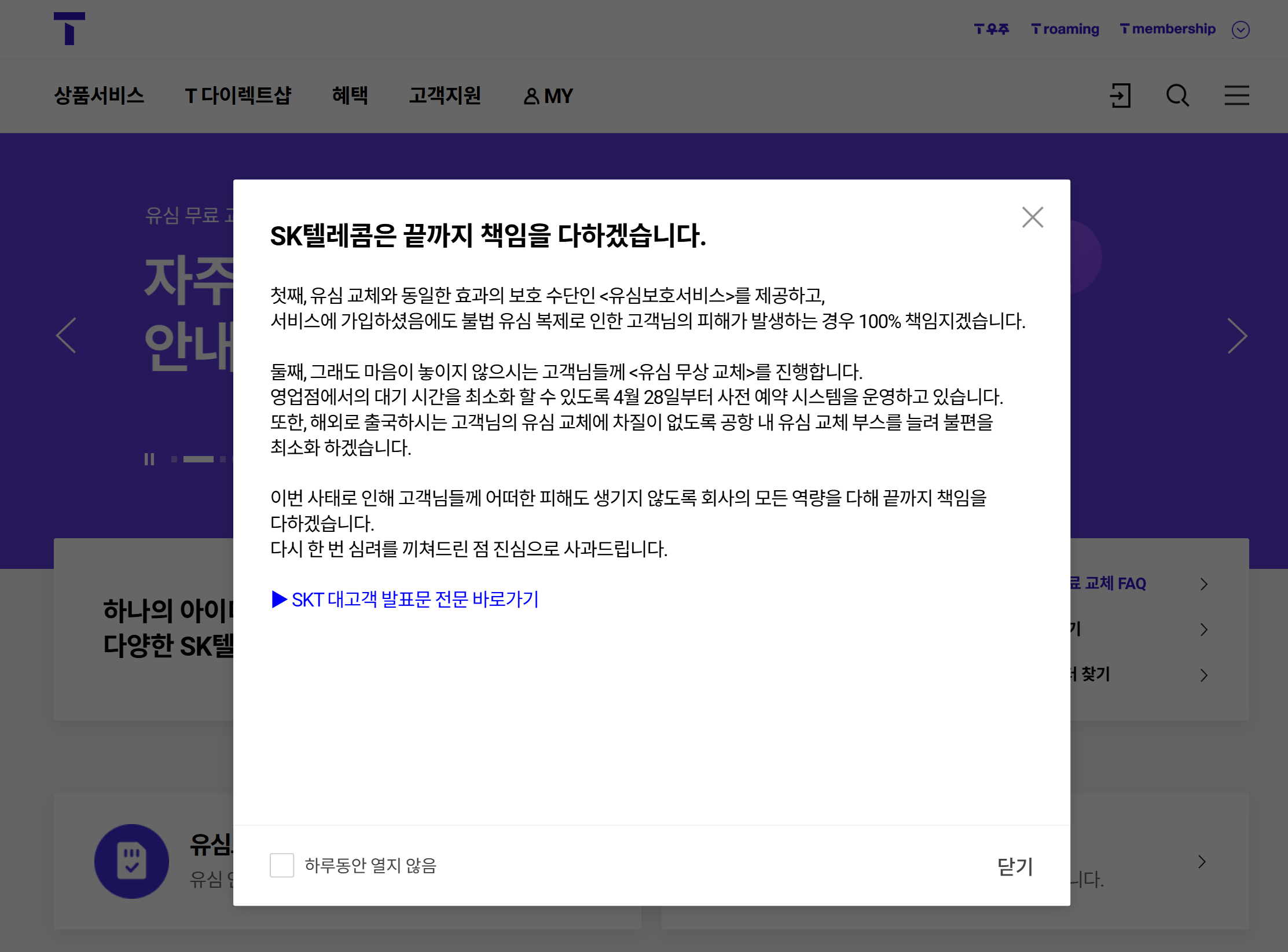The height and width of the screenshot is (952, 1288).
Task: Open the hamburger menu icon
Action: pyautogui.click(x=1236, y=95)
